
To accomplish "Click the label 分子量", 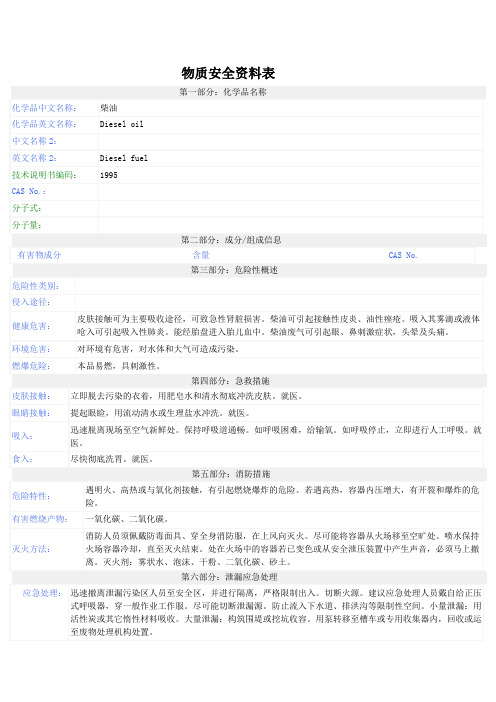I will 26,225.
